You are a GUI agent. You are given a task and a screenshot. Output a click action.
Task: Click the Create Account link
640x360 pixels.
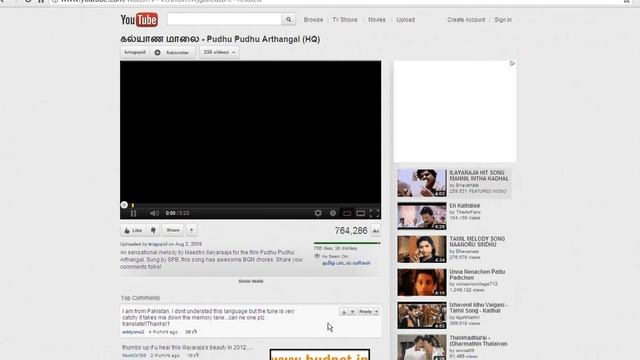point(466,20)
